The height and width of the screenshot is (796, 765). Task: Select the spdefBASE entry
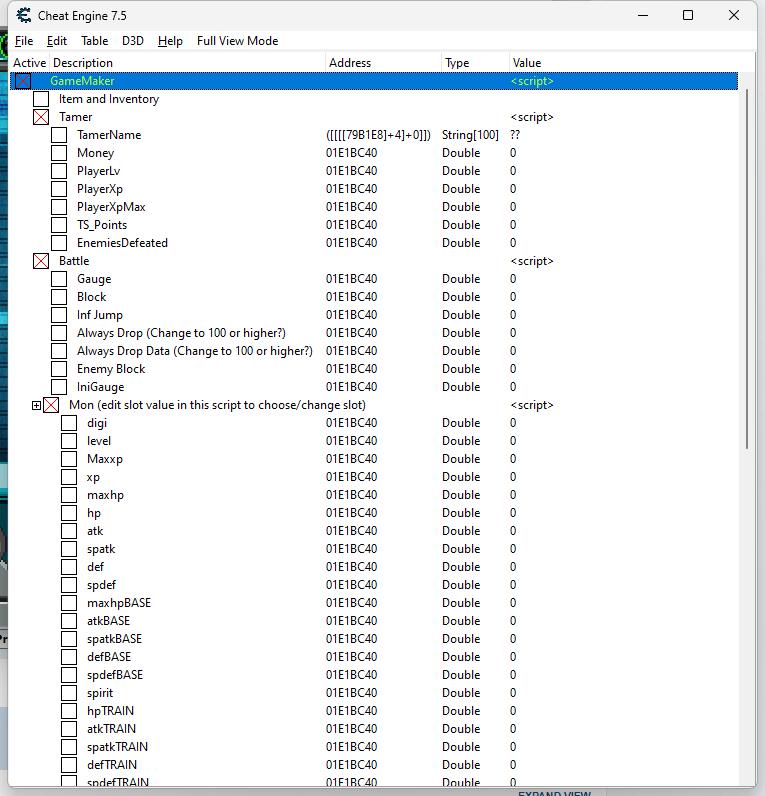point(115,675)
